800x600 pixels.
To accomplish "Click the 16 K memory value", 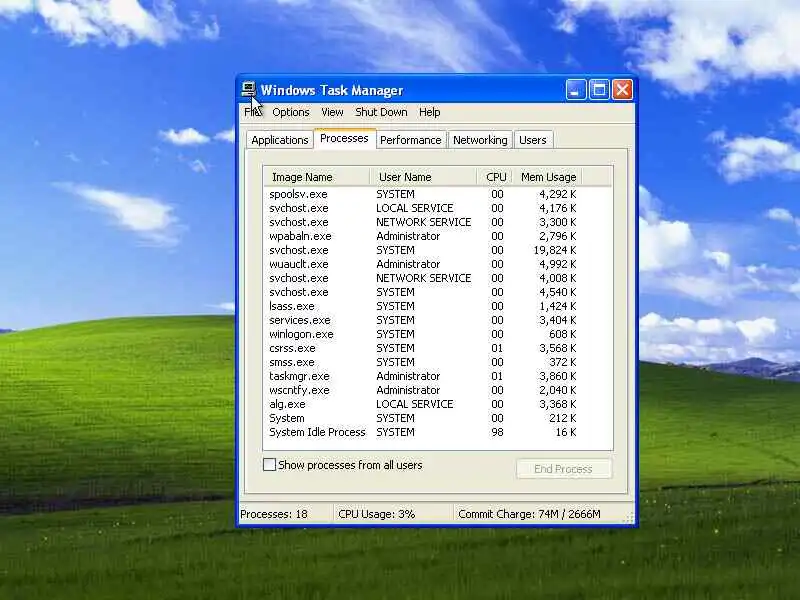I will point(566,432).
